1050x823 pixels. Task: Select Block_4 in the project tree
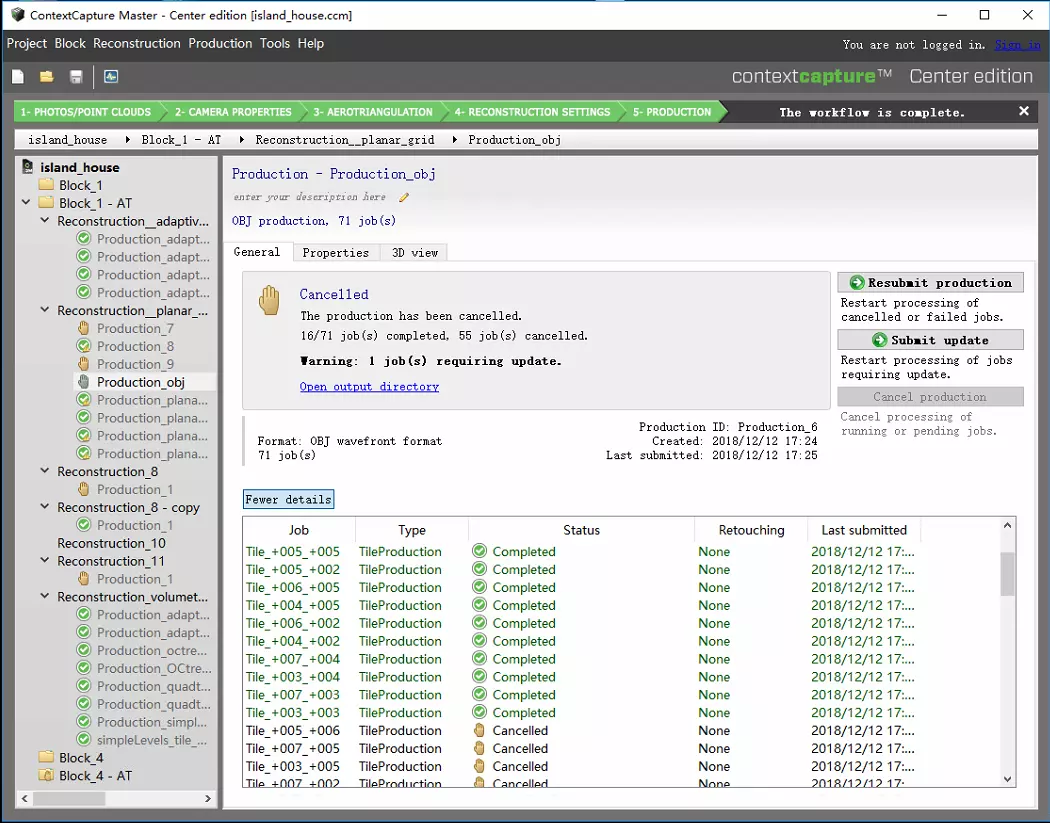tap(81, 757)
